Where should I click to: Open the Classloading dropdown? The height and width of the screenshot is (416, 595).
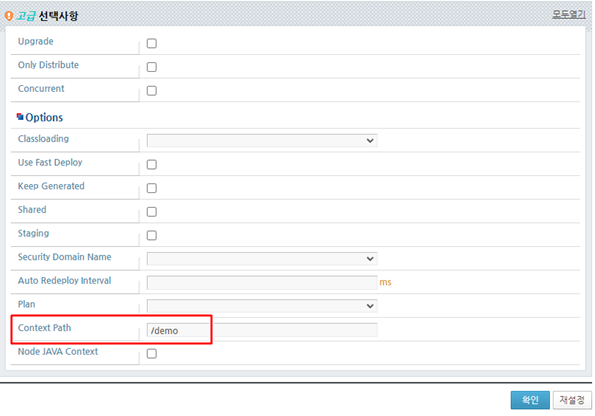pyautogui.click(x=262, y=140)
